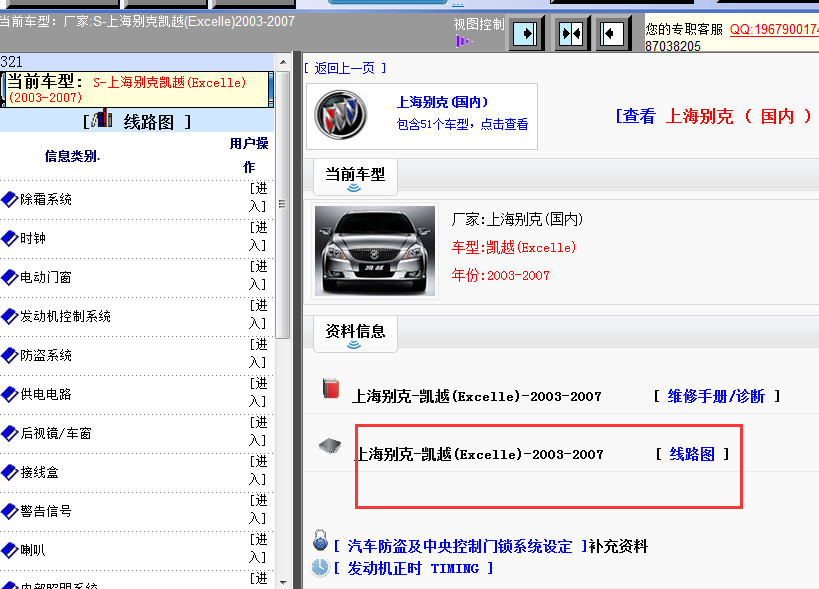Click the red book icon for repair manual

click(331, 388)
